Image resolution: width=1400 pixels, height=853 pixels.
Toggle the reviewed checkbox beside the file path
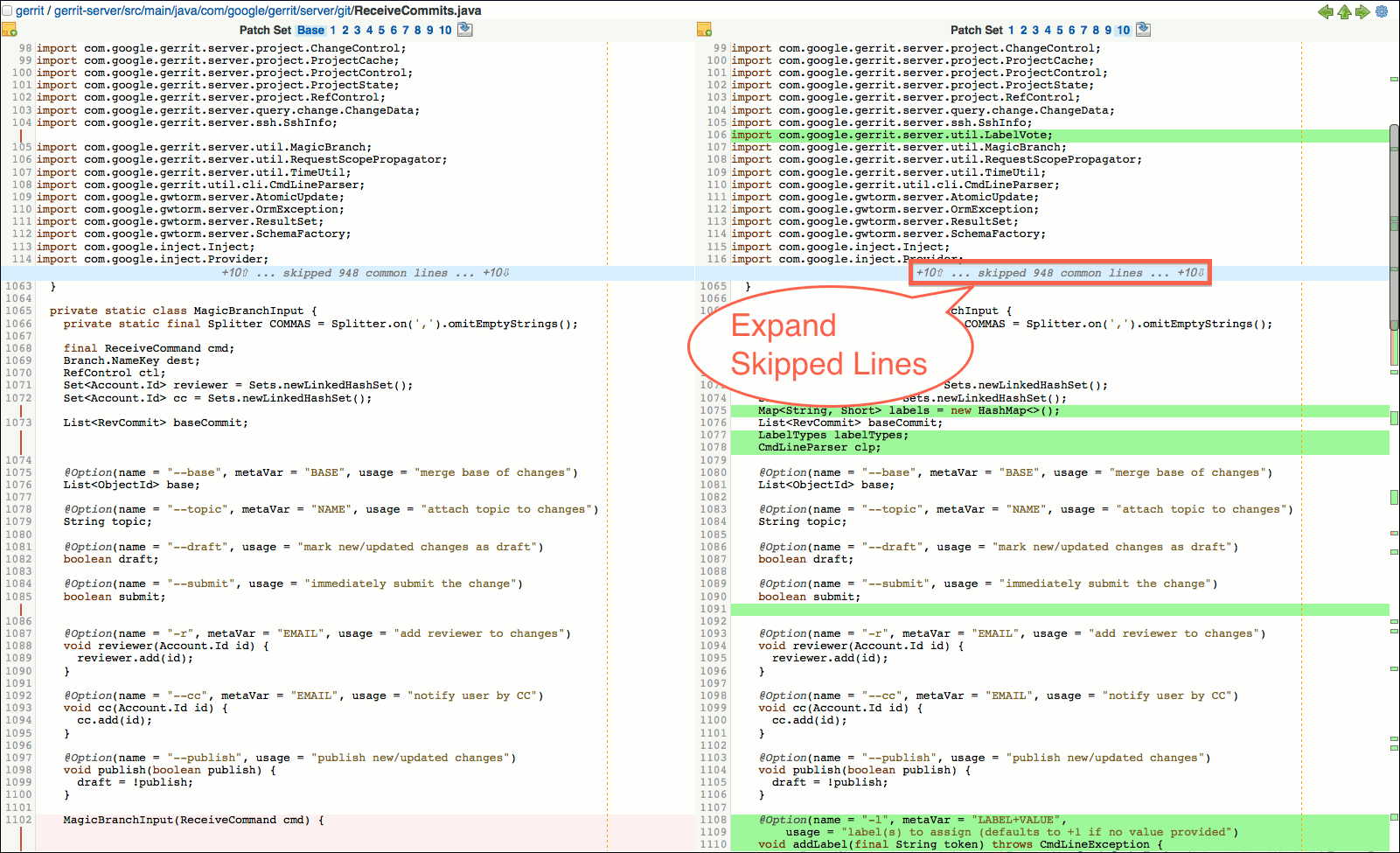7,11
